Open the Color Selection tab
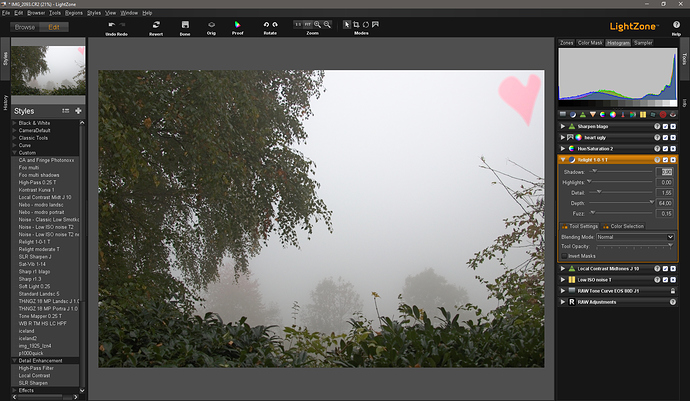Viewport: 690px width, 401px height. click(x=623, y=226)
